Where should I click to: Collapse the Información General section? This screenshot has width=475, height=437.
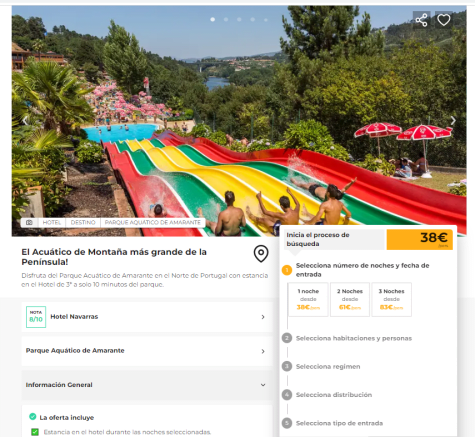click(147, 385)
